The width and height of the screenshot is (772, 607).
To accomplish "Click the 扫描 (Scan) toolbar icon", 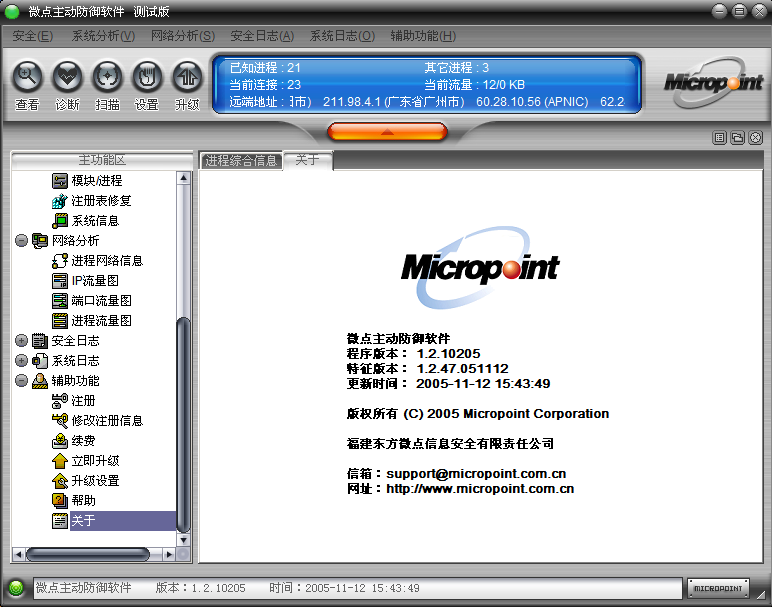I will point(107,76).
